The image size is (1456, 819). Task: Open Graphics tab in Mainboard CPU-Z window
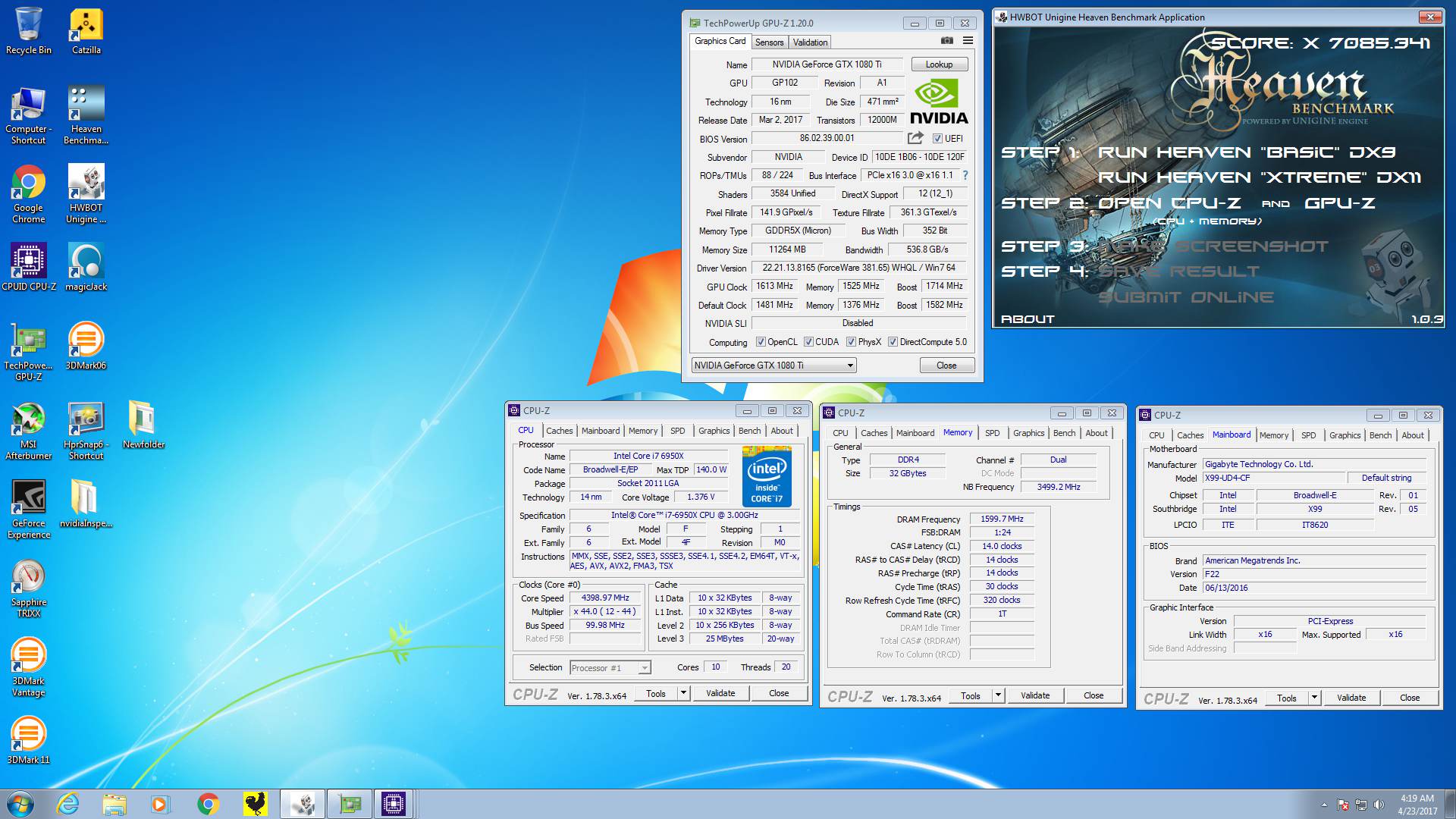(1345, 435)
